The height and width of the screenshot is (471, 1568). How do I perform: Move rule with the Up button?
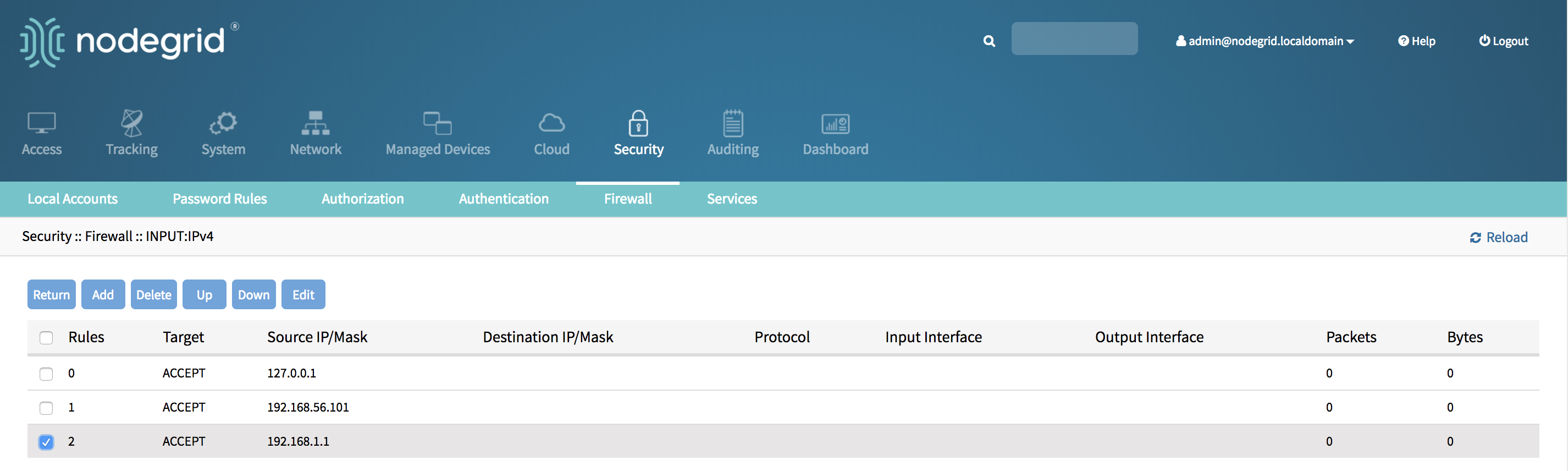(205, 294)
